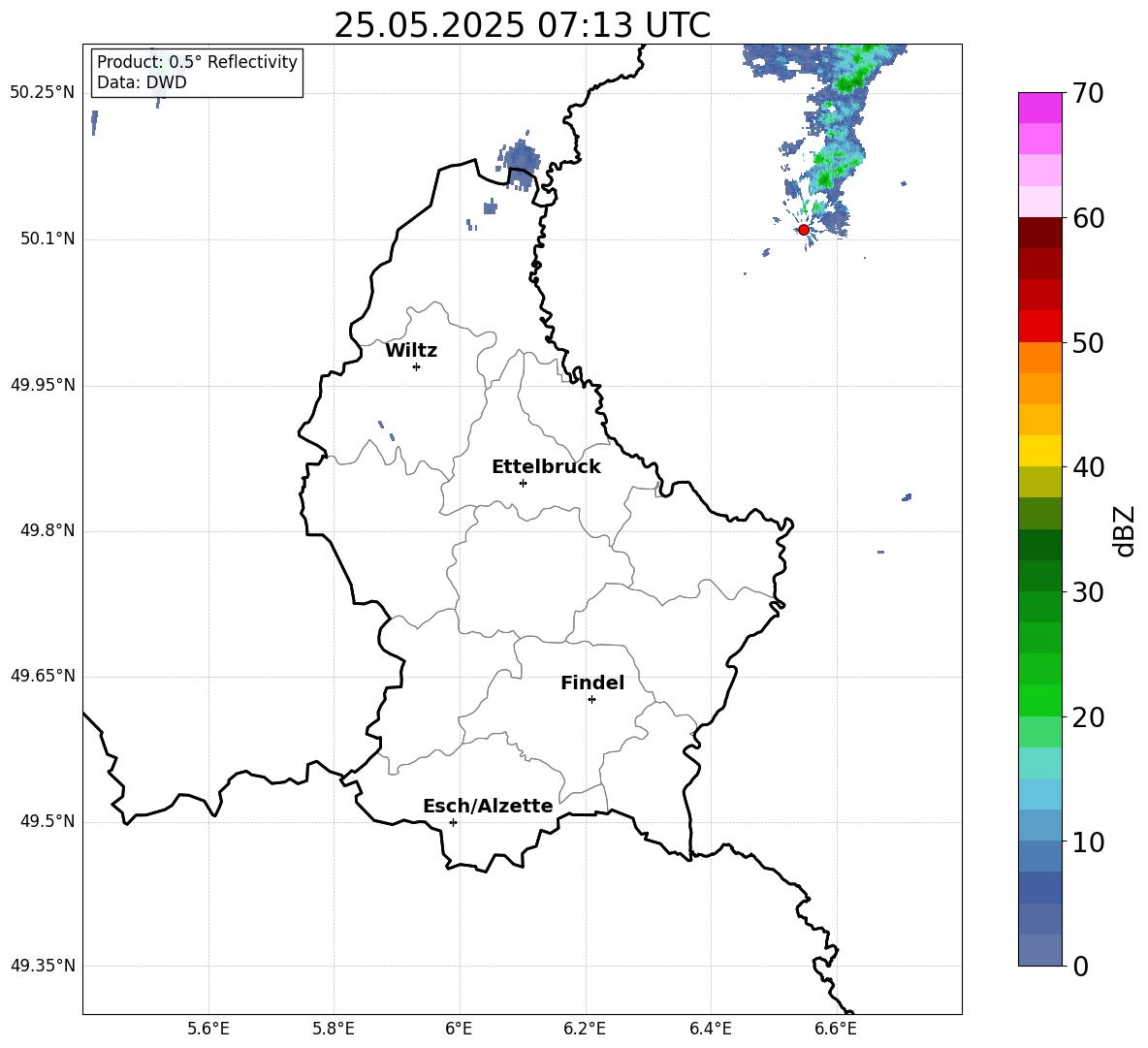
Task: Click the 40 tick on colorbar
Action: (x=1088, y=467)
